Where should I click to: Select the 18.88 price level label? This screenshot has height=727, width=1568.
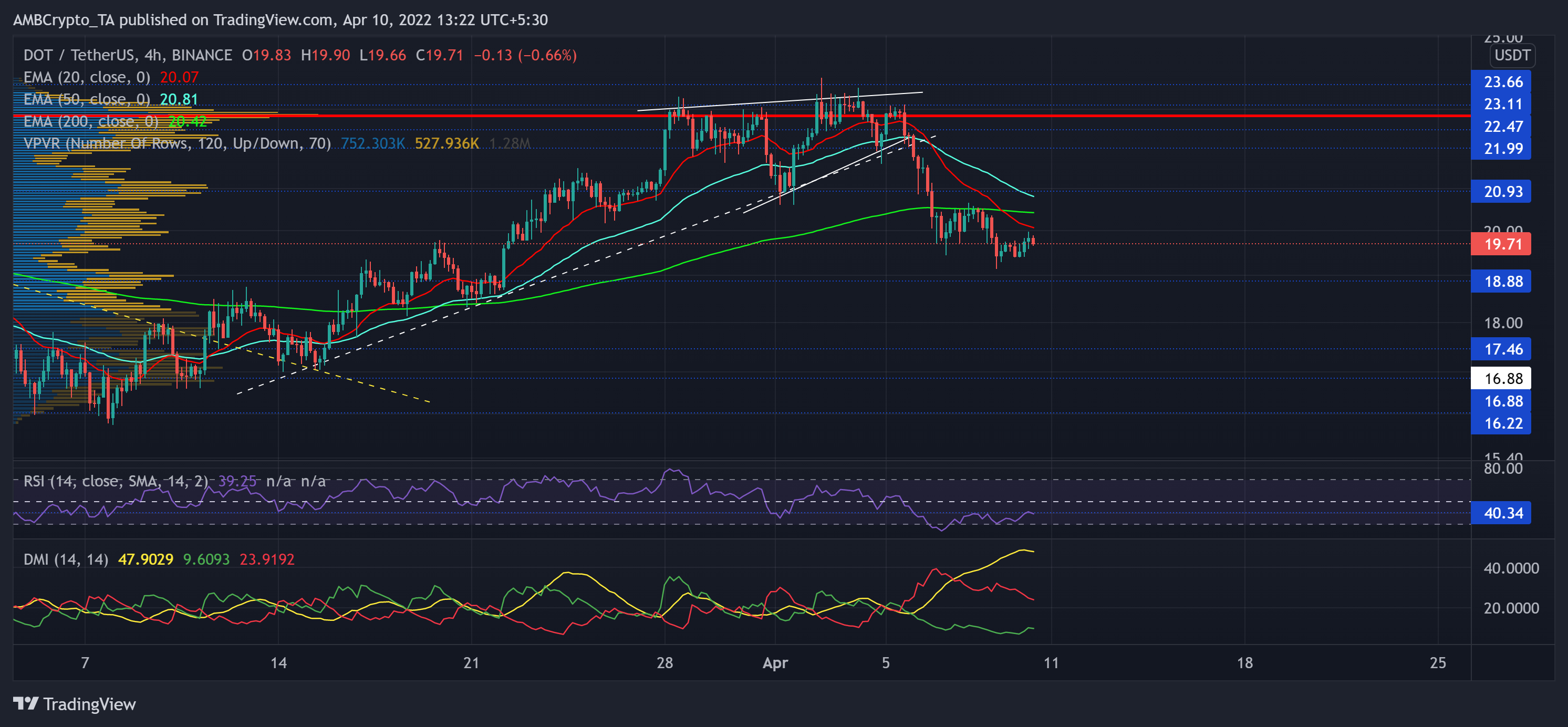point(1500,282)
